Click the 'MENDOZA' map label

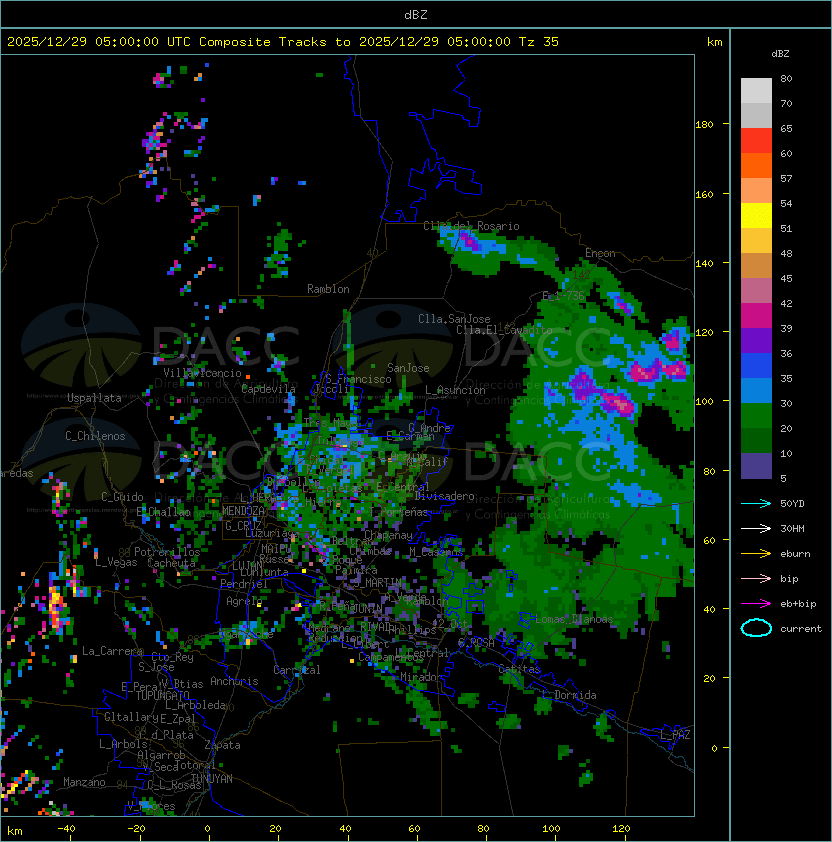[243, 511]
